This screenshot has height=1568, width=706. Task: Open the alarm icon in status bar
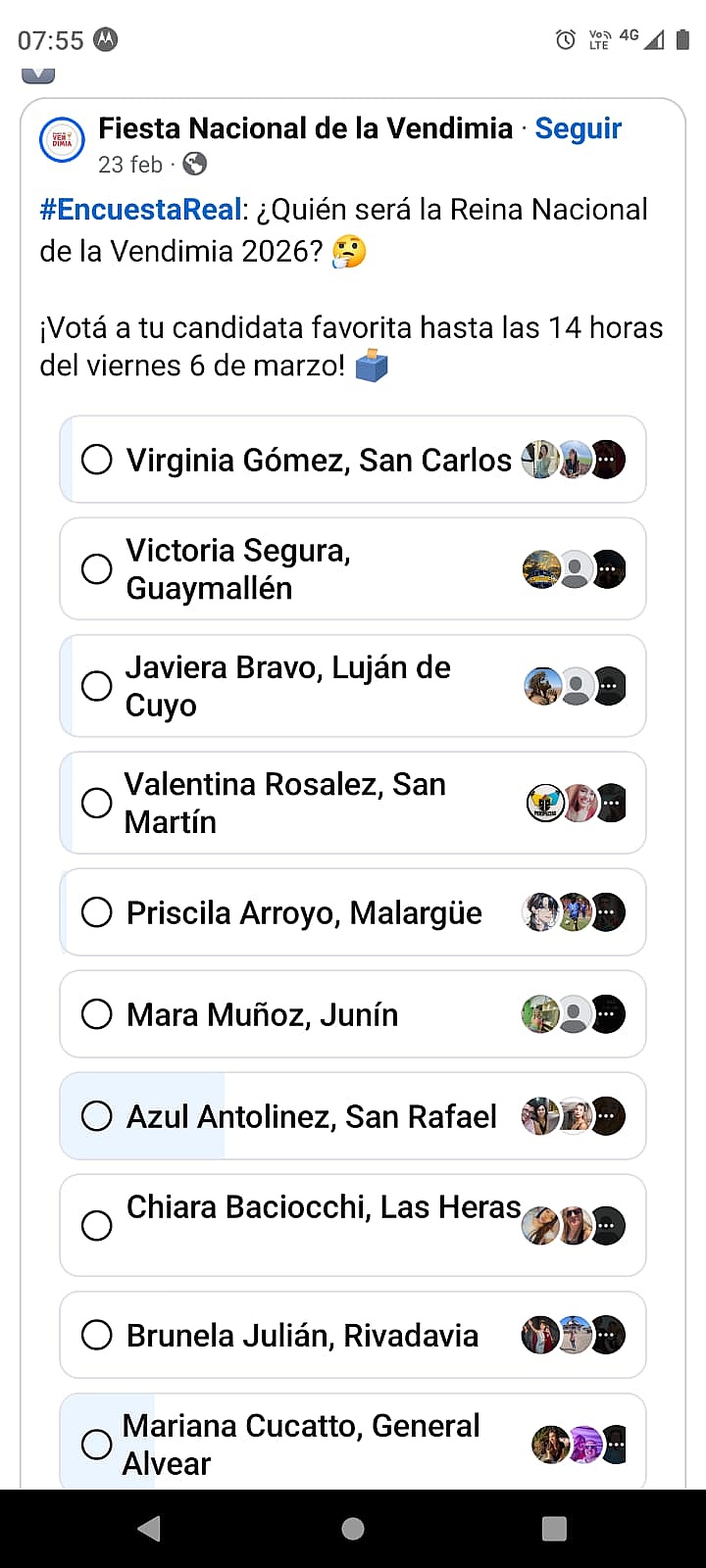[566, 40]
